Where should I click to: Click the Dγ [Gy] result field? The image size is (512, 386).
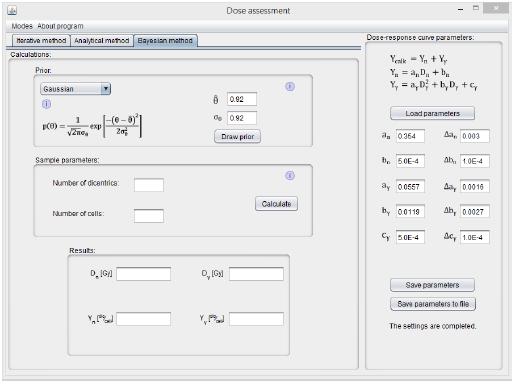(256, 274)
